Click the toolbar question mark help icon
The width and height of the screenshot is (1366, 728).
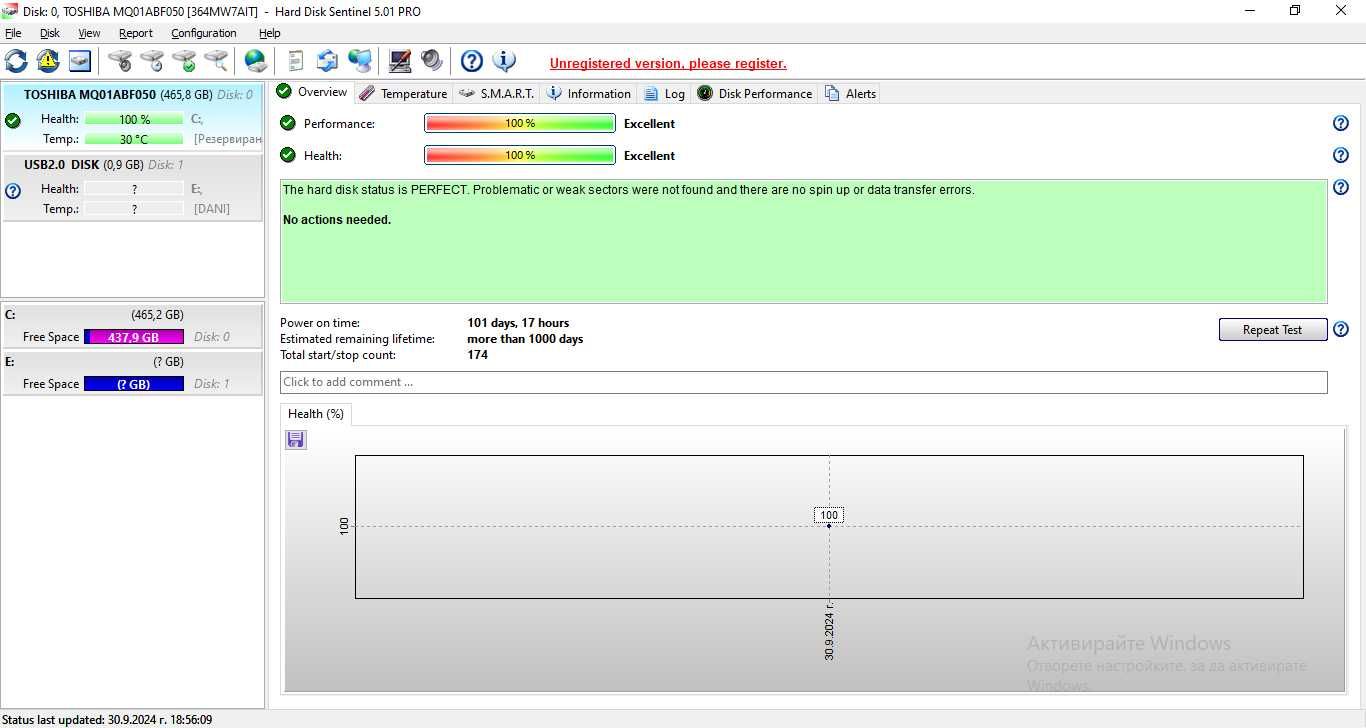[472, 61]
